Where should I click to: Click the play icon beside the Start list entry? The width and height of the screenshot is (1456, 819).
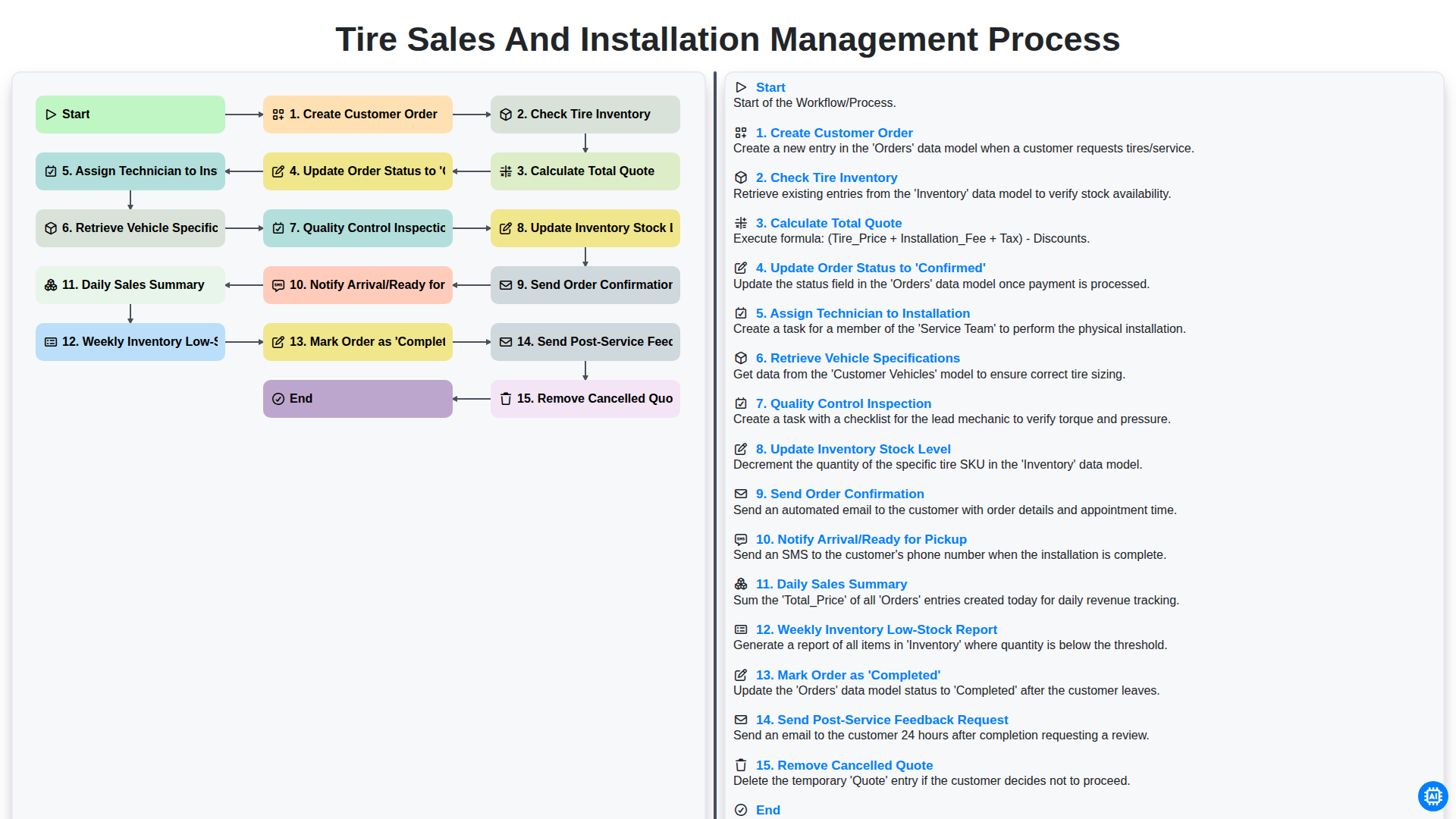(741, 87)
